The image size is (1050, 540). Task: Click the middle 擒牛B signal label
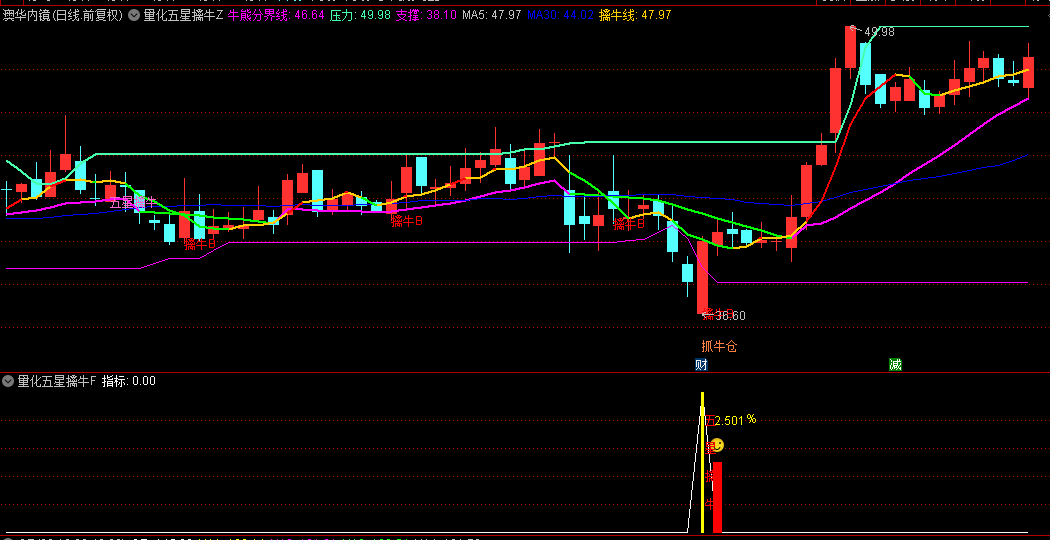[x=406, y=221]
